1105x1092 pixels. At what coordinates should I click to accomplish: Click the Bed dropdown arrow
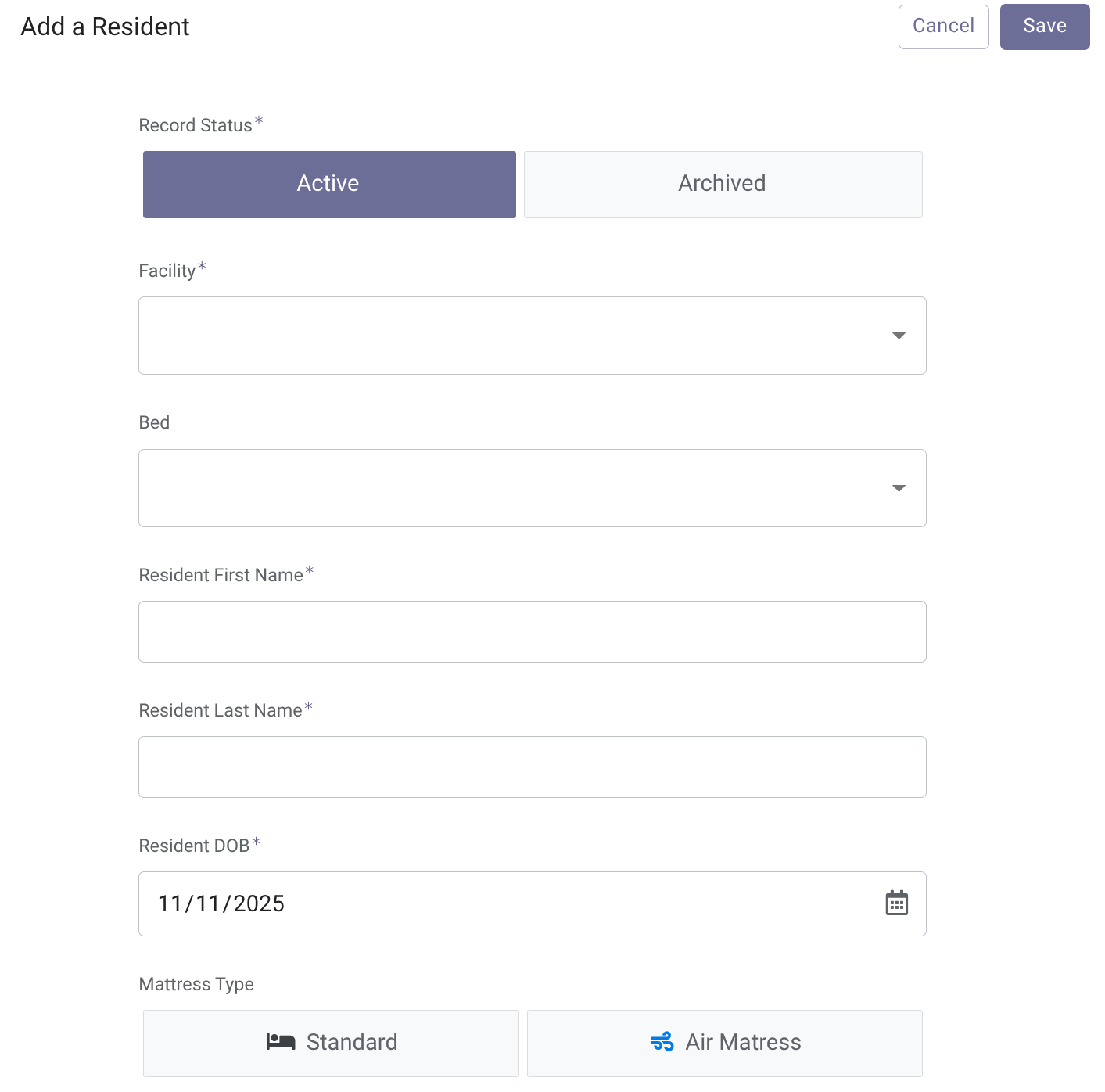[x=899, y=488]
